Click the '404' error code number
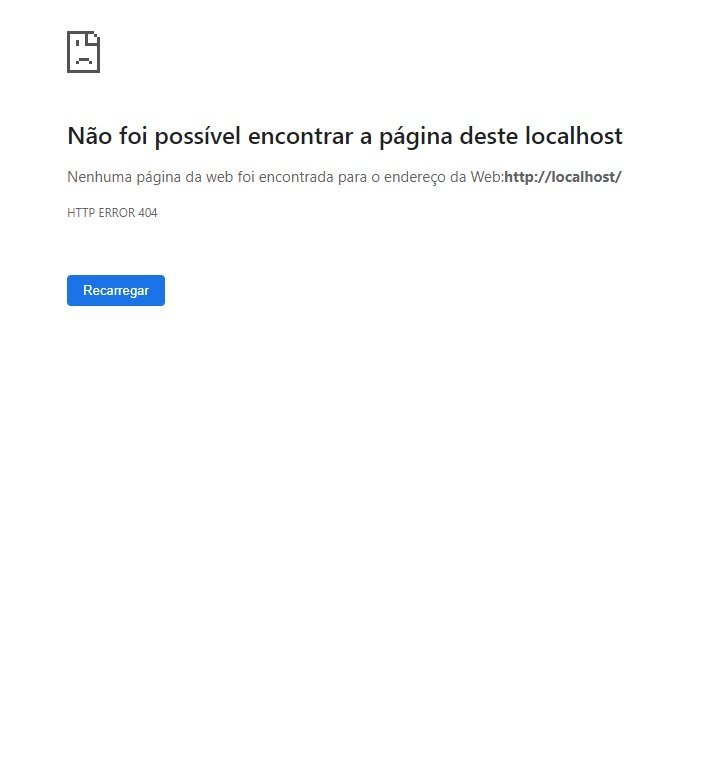 tap(148, 213)
